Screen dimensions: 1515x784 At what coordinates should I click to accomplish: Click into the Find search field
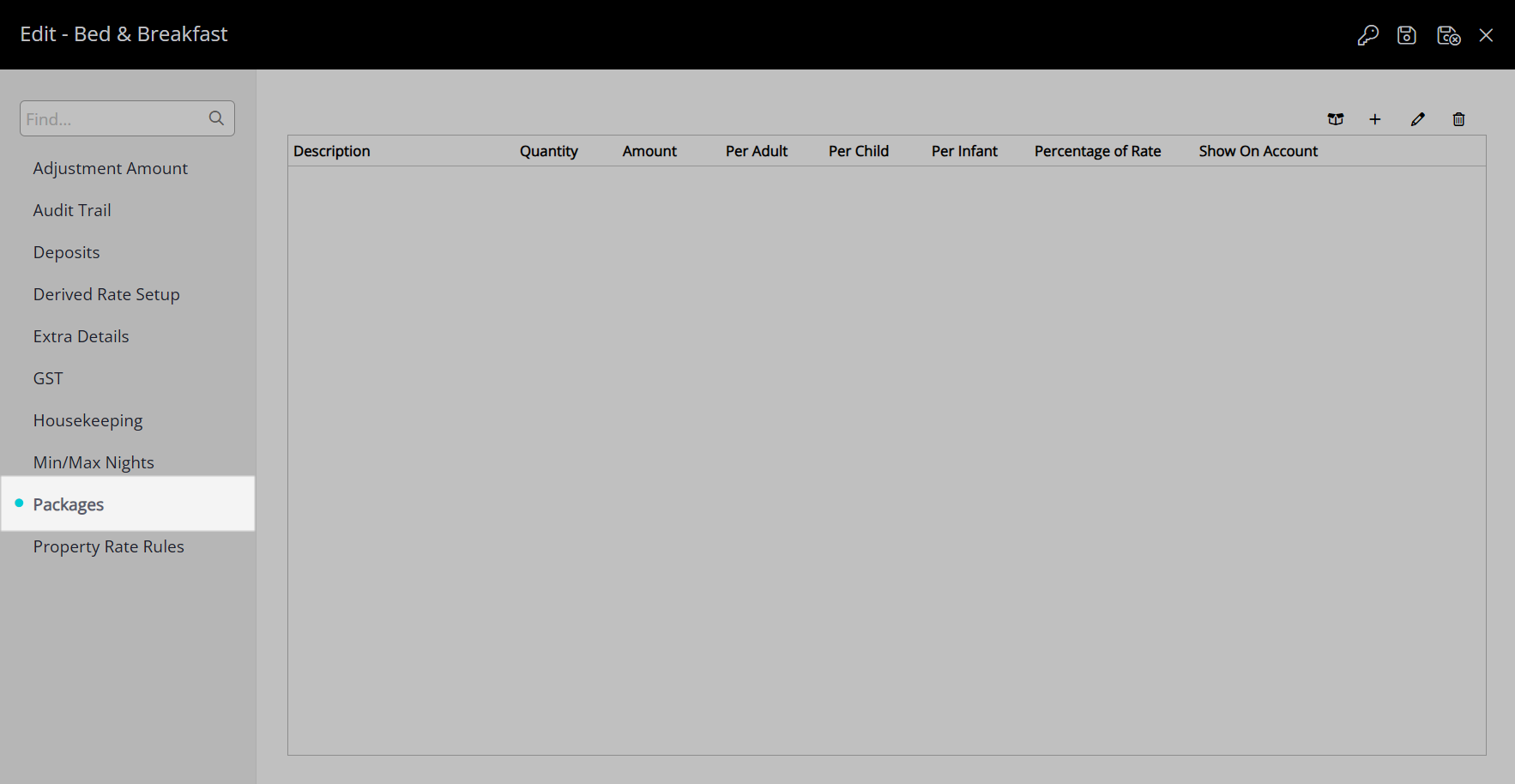[x=112, y=118]
